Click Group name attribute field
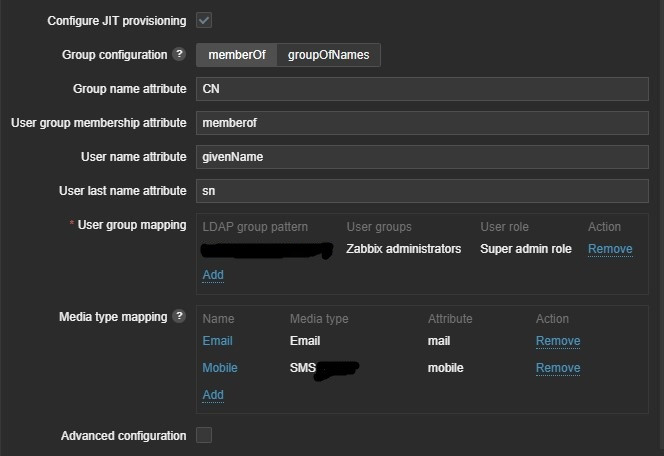 point(422,89)
